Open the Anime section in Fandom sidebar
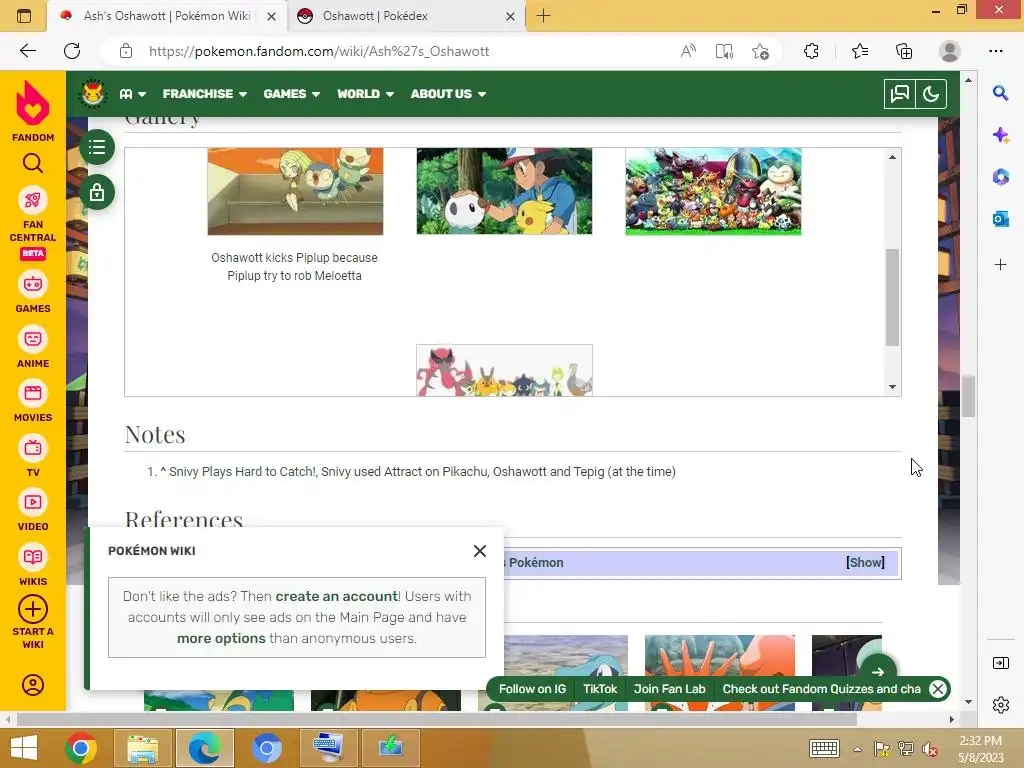Viewport: 1024px width, 768px height. tap(33, 347)
